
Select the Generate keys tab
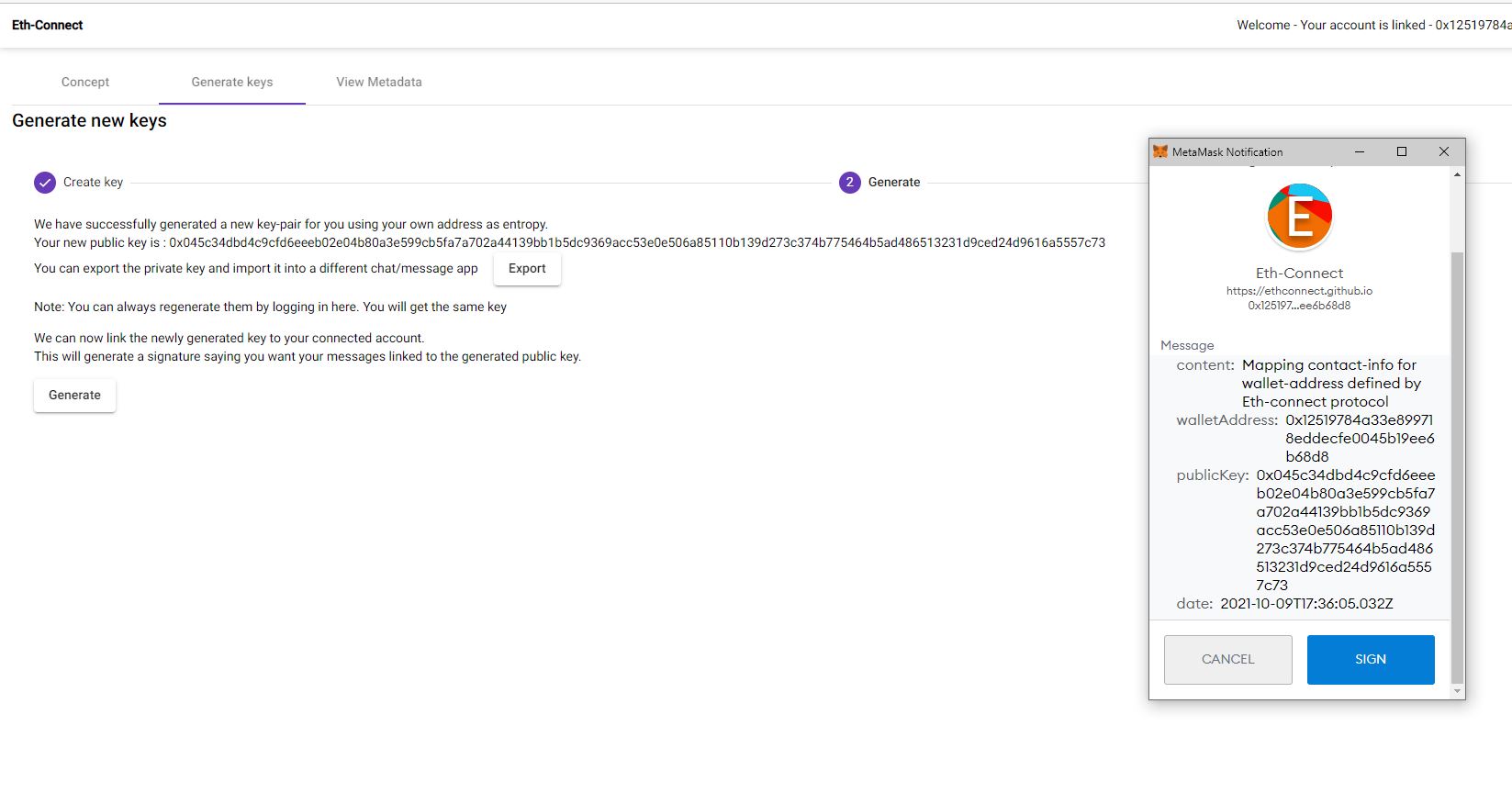[232, 82]
